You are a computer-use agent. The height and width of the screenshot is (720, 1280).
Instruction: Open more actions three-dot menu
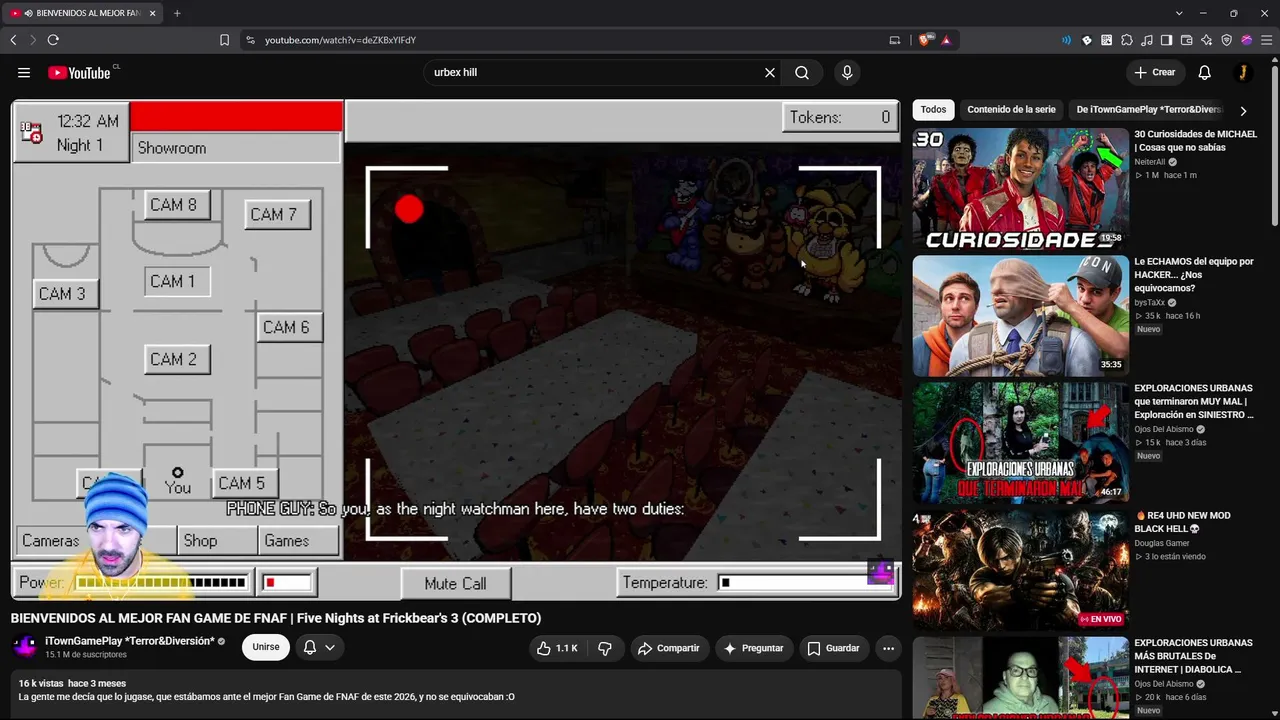click(888, 648)
